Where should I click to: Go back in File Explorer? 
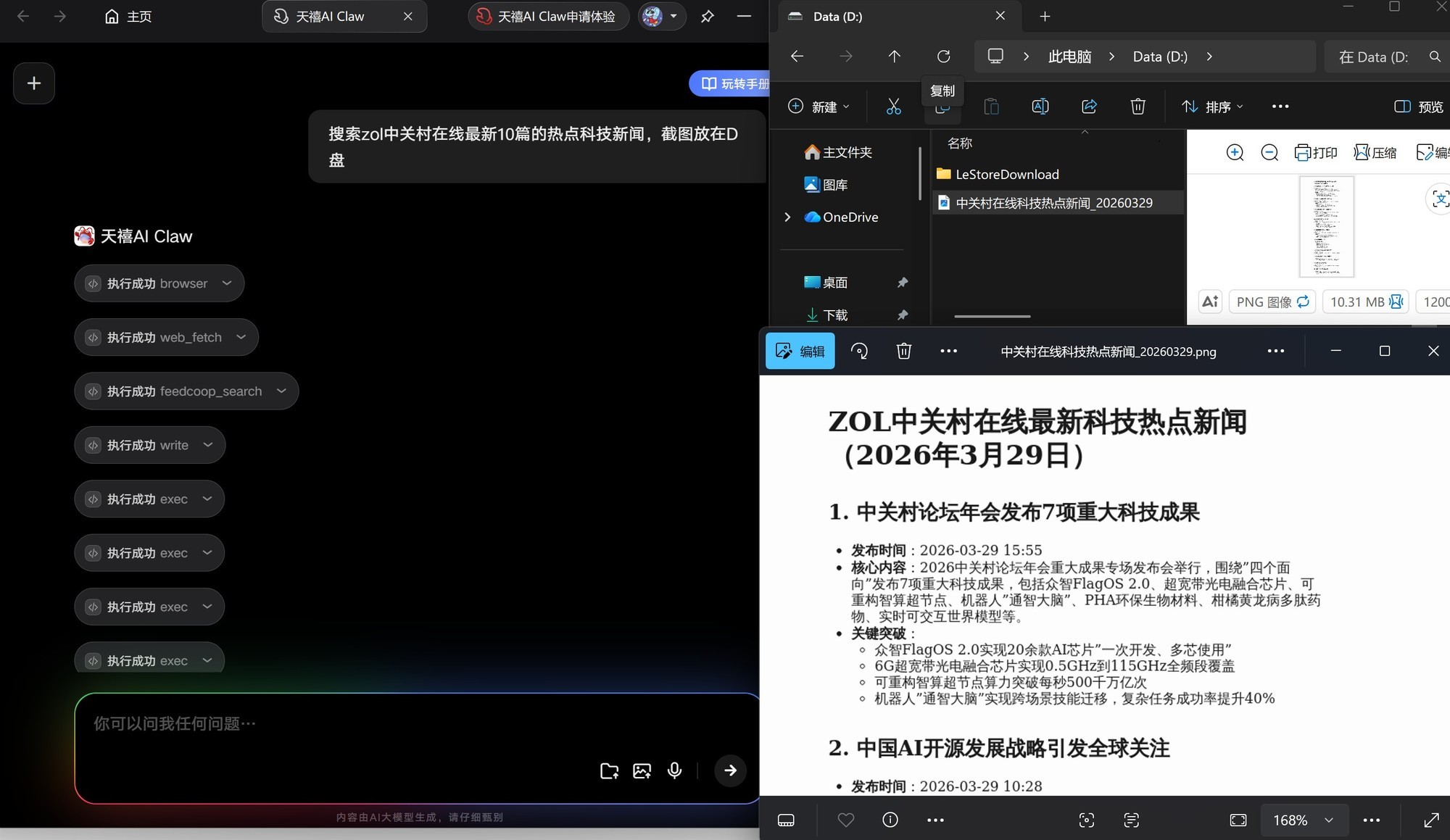[x=797, y=57]
